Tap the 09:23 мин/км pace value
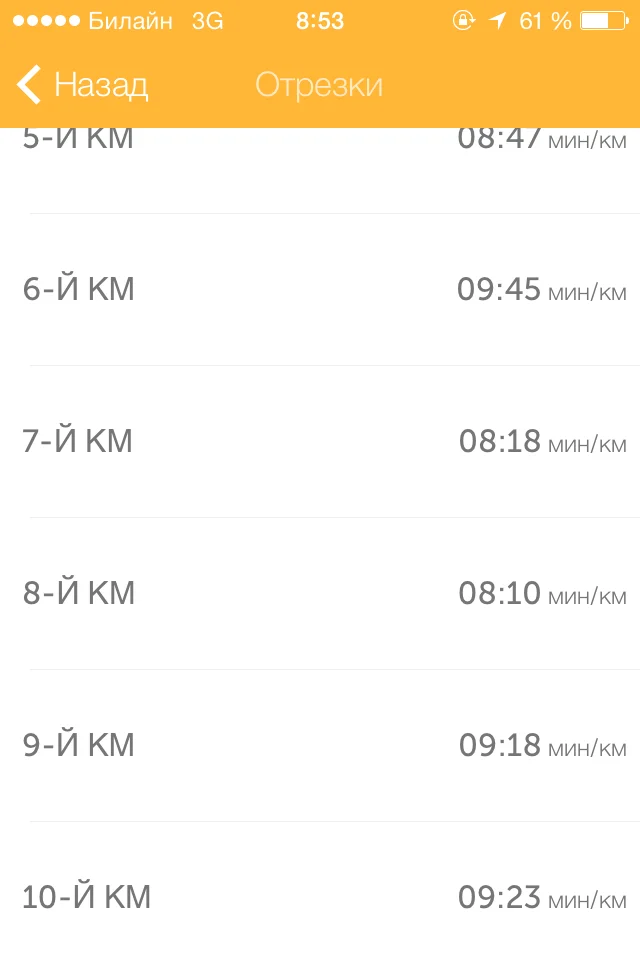The height and width of the screenshot is (960, 640). (542, 897)
